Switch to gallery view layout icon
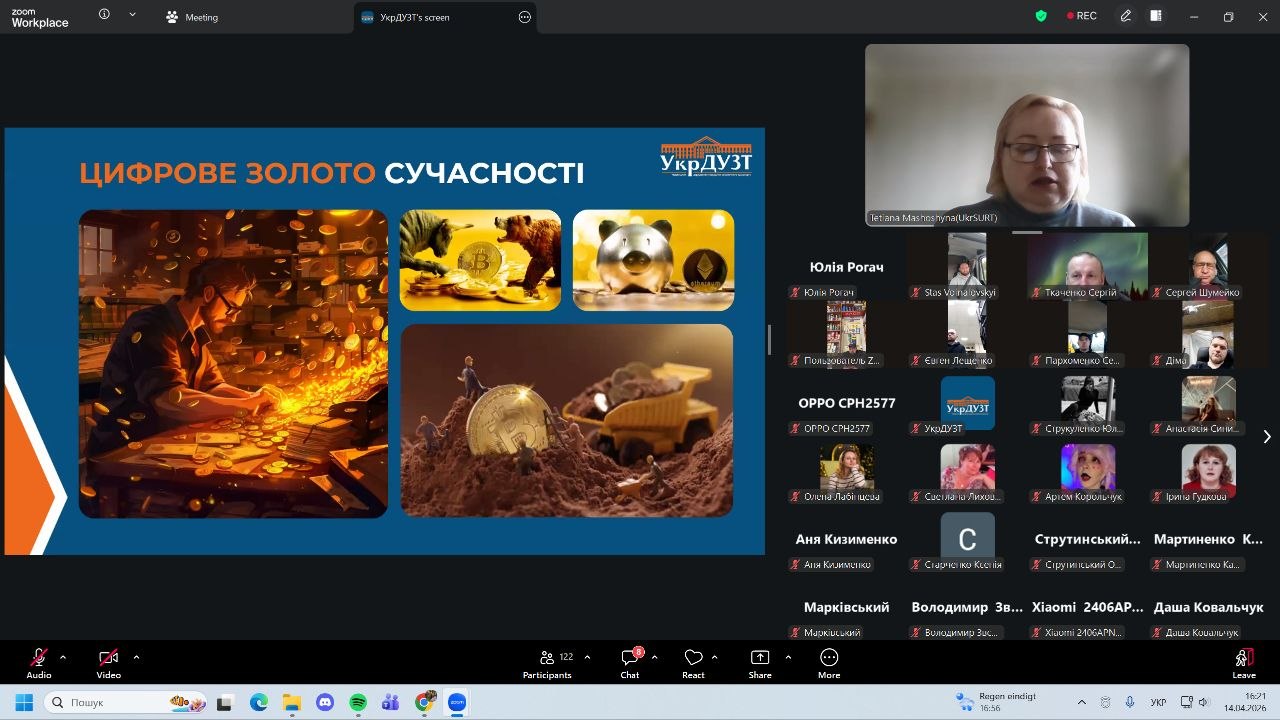 tap(1156, 16)
